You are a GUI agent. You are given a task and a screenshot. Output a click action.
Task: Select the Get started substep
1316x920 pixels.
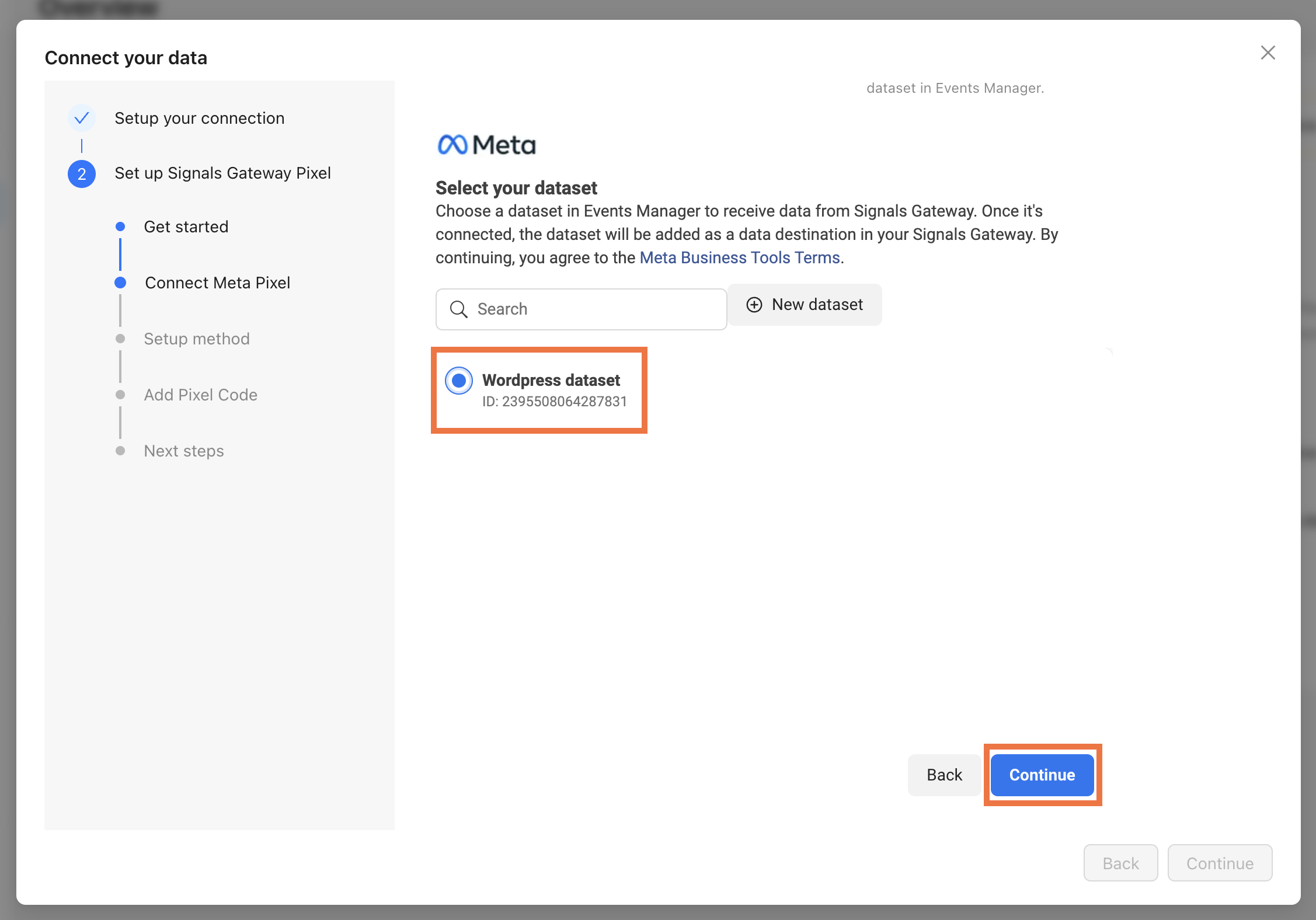186,226
